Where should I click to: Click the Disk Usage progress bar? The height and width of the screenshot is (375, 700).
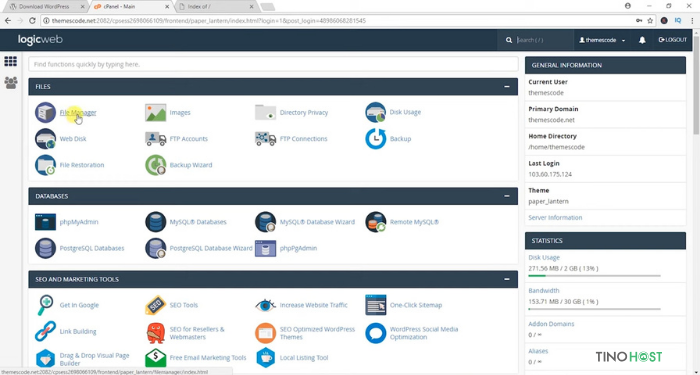coord(594,276)
